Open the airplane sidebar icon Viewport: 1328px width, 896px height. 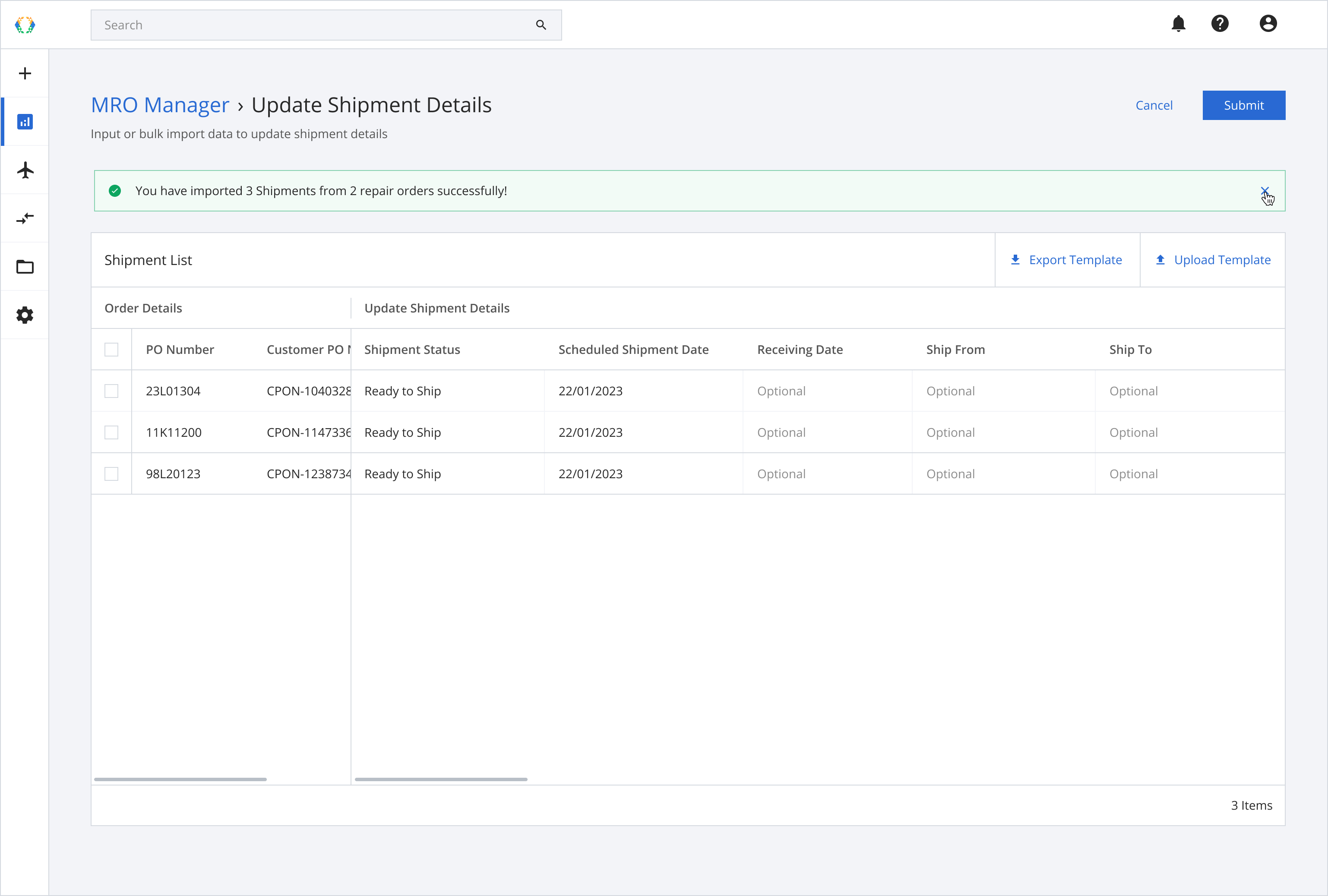(x=25, y=170)
